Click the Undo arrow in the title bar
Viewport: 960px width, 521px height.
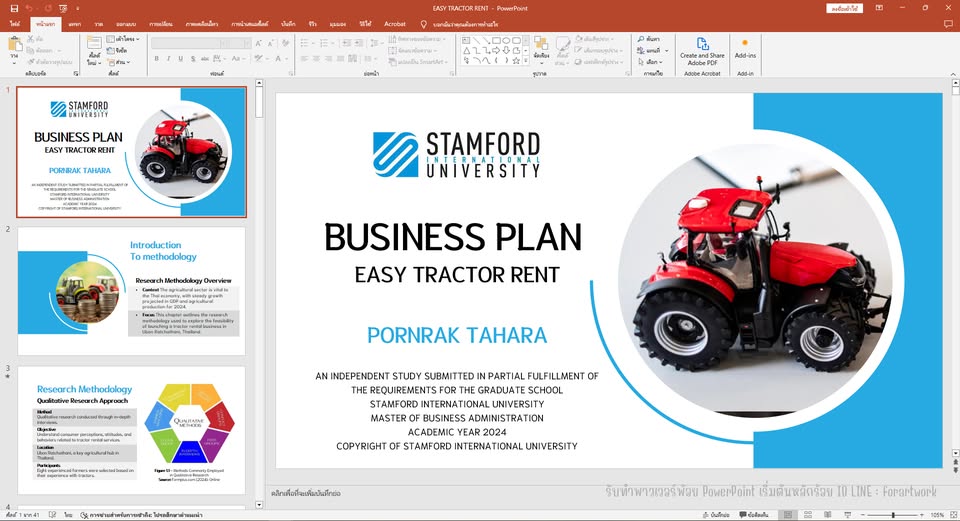pos(29,9)
